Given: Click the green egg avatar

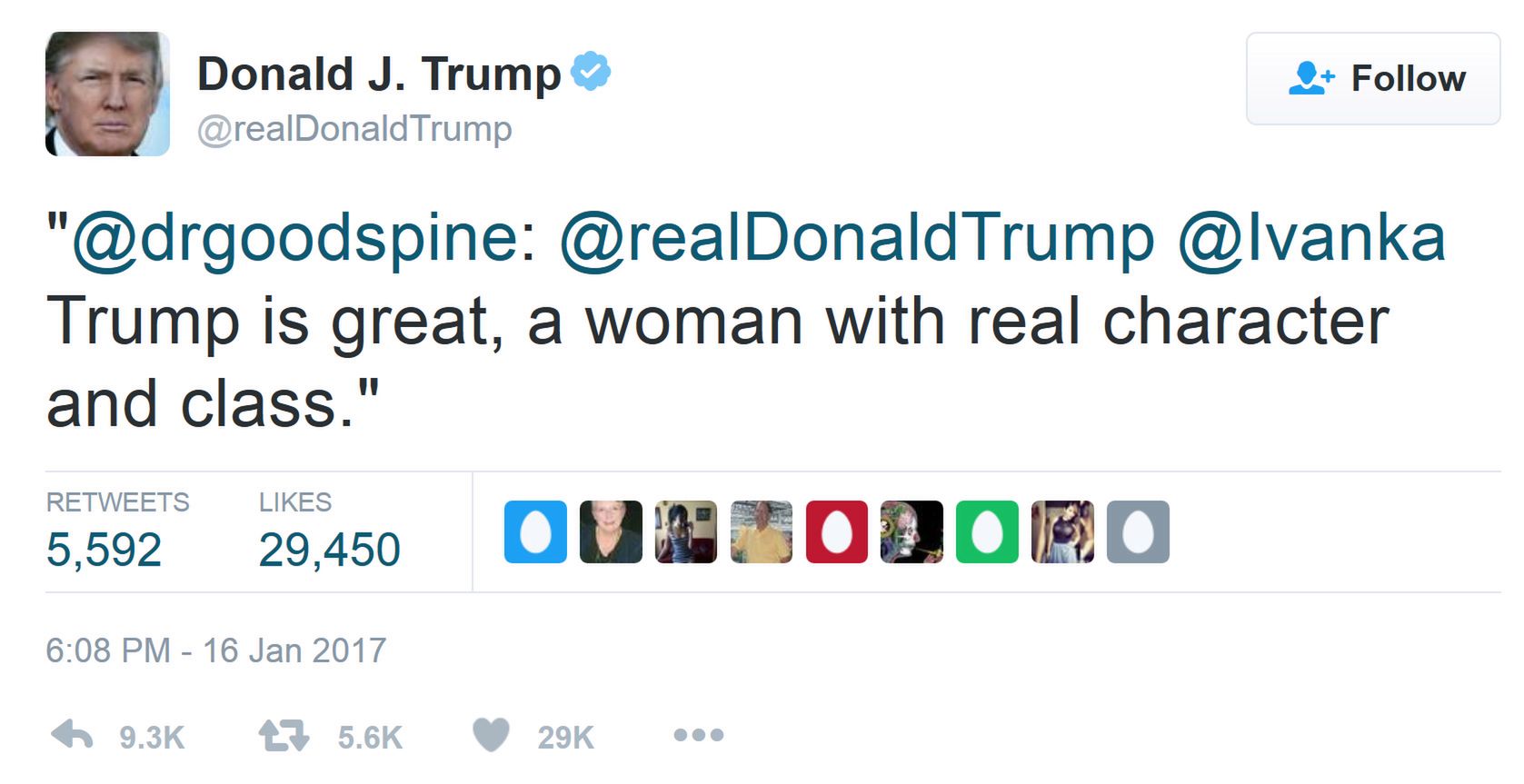Looking at the screenshot, I should click(987, 531).
